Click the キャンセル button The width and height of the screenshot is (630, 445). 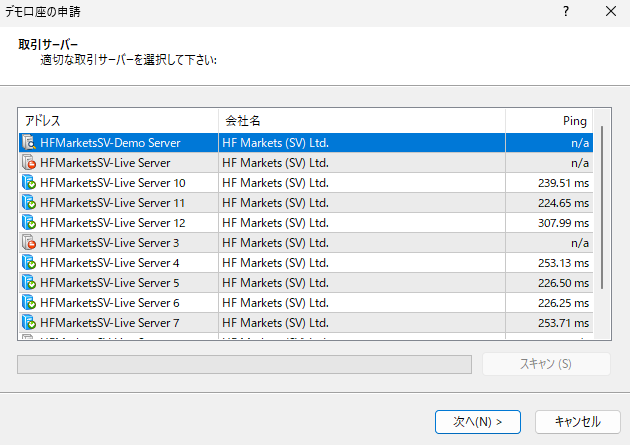tap(578, 422)
